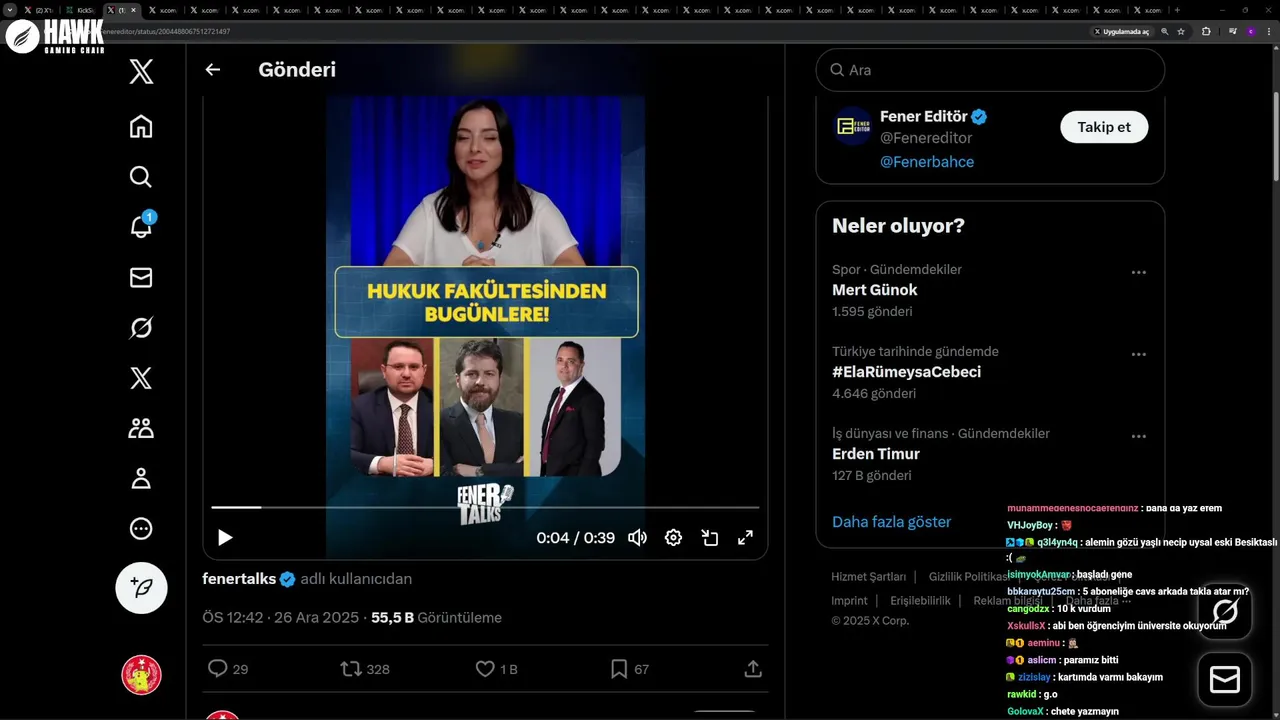Open Erişilebilirlik footer link
The image size is (1280, 720).
coord(920,601)
